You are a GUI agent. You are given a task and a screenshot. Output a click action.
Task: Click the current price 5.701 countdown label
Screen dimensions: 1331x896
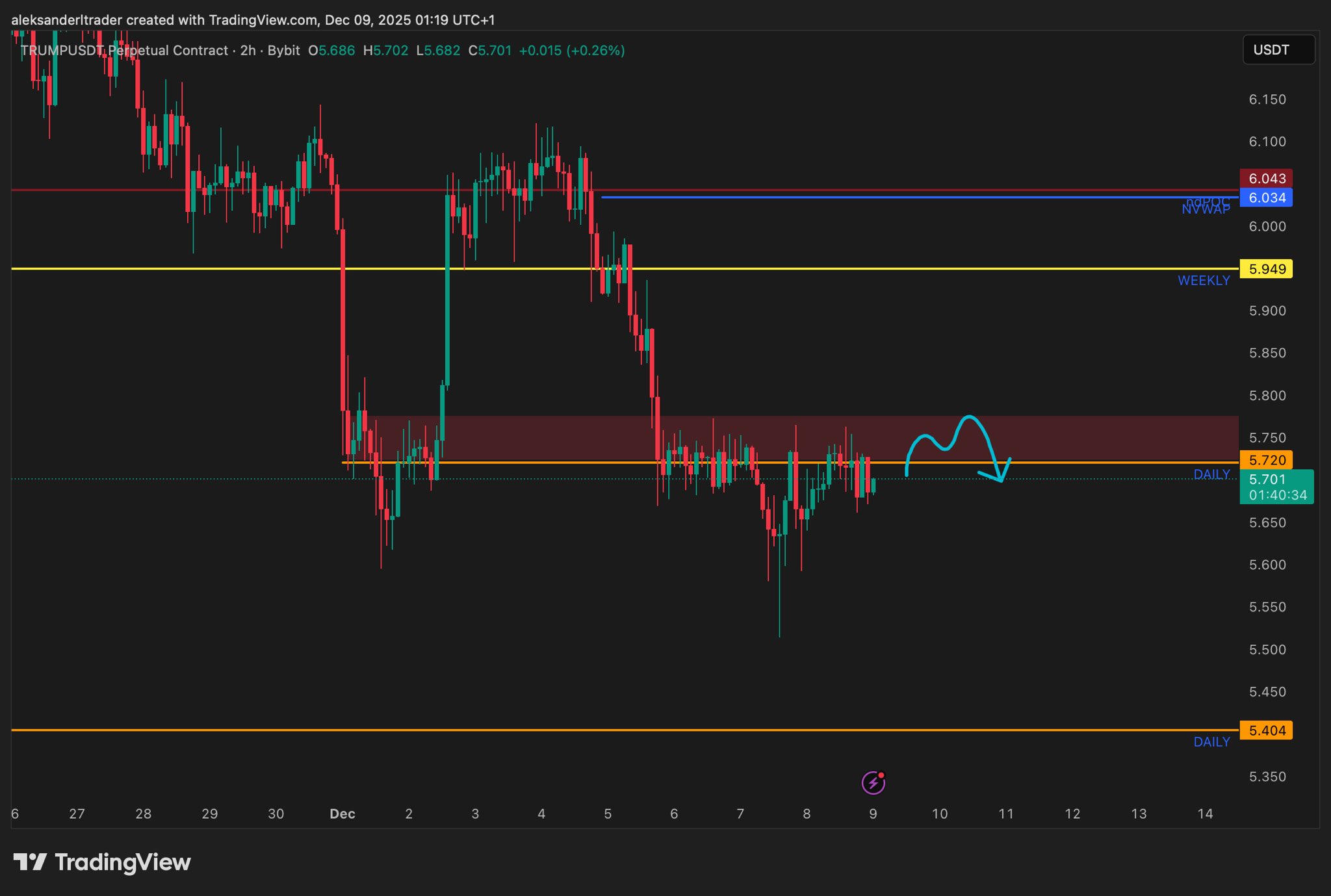pyautogui.click(x=1276, y=487)
